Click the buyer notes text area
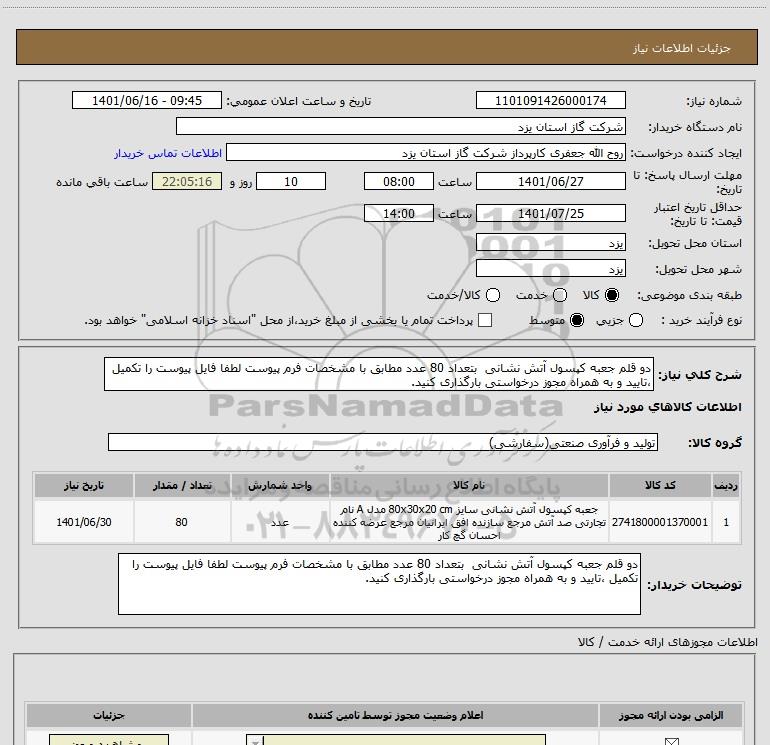 [x=379, y=583]
